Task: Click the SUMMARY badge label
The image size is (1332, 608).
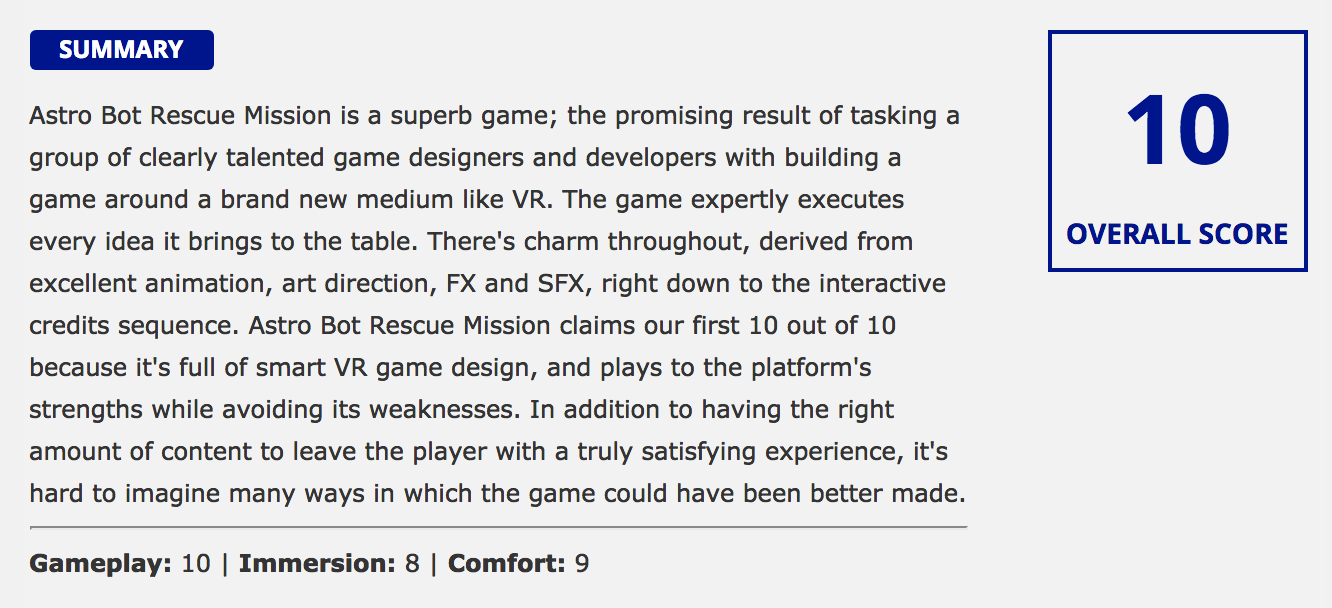Action: [121, 50]
